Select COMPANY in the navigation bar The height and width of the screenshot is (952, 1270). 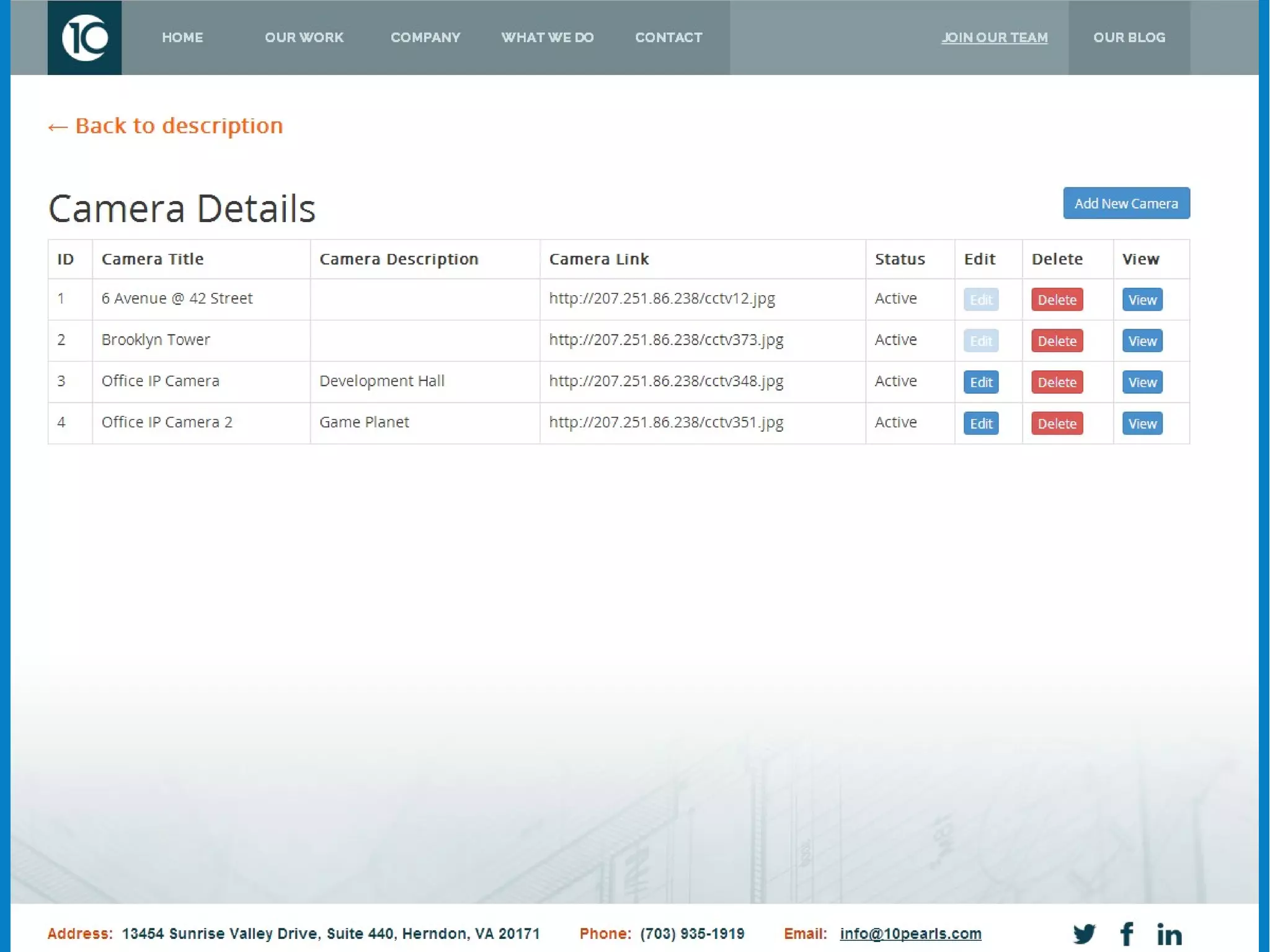(425, 37)
